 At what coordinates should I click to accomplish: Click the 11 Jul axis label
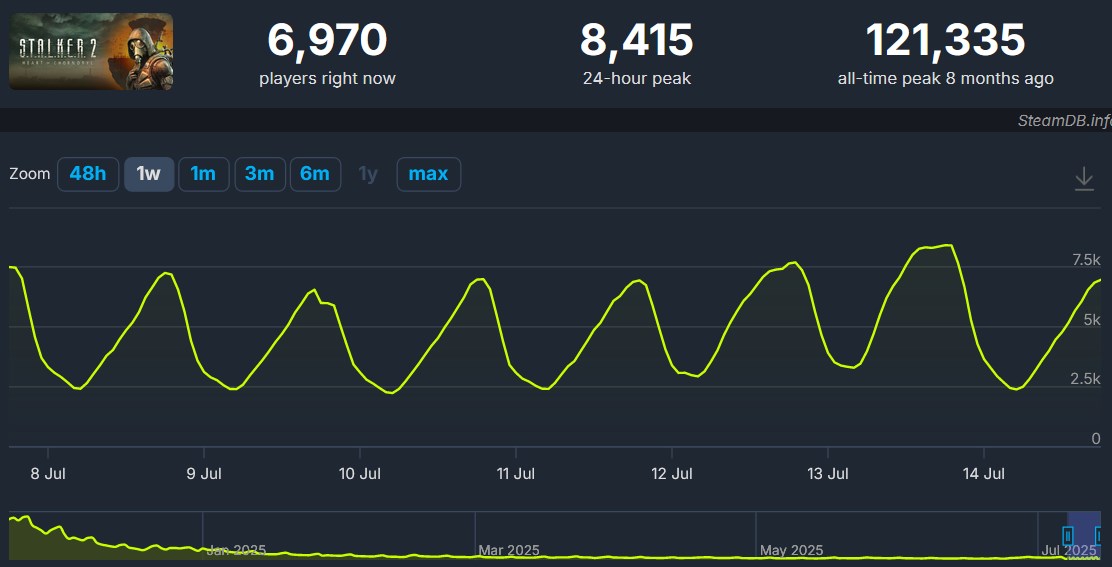[x=516, y=474]
